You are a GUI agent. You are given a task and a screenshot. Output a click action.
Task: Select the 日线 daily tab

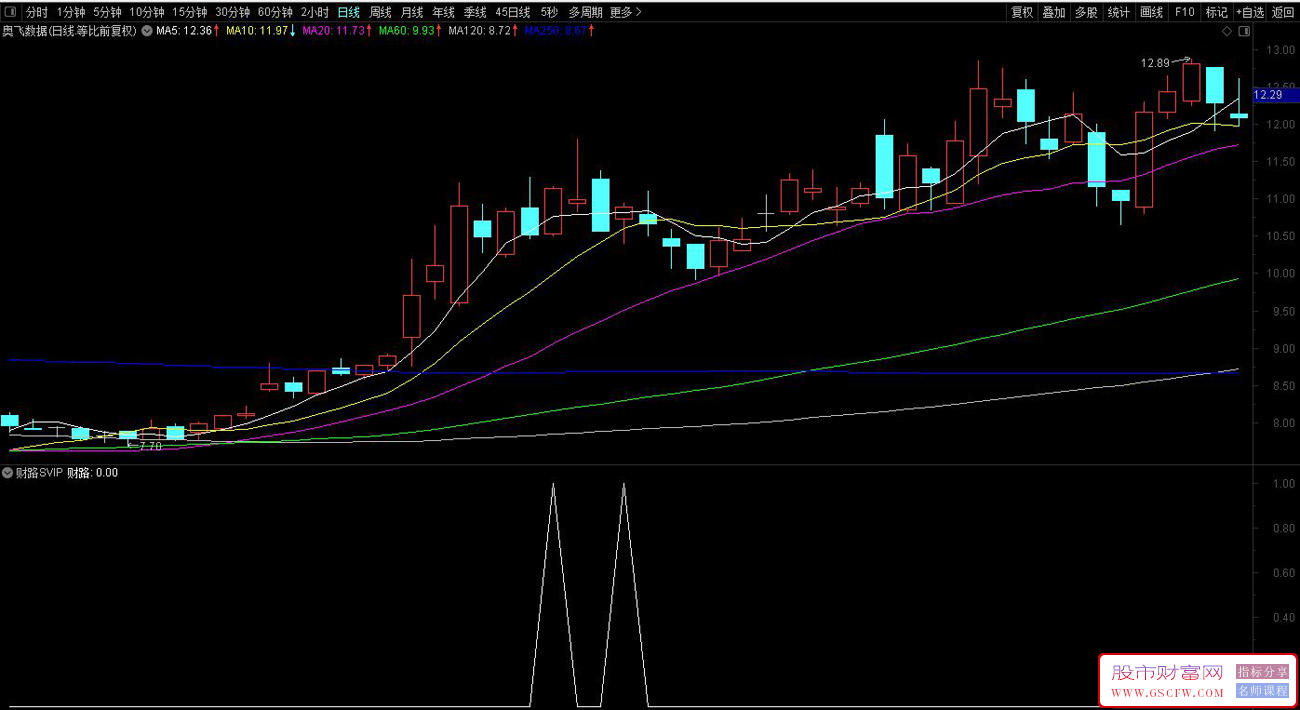pyautogui.click(x=348, y=13)
